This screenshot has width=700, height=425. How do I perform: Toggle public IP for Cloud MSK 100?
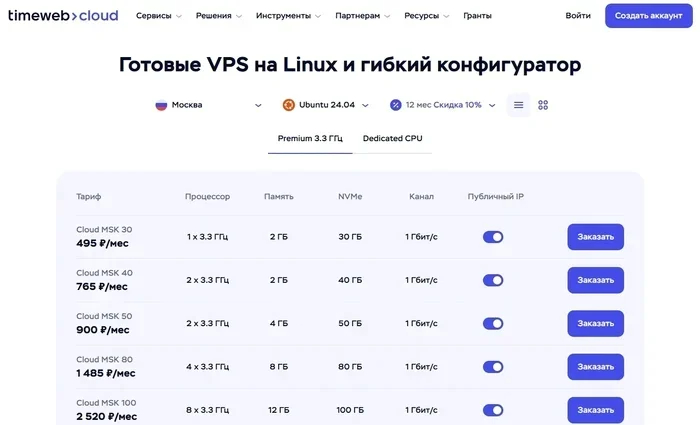tap(493, 410)
